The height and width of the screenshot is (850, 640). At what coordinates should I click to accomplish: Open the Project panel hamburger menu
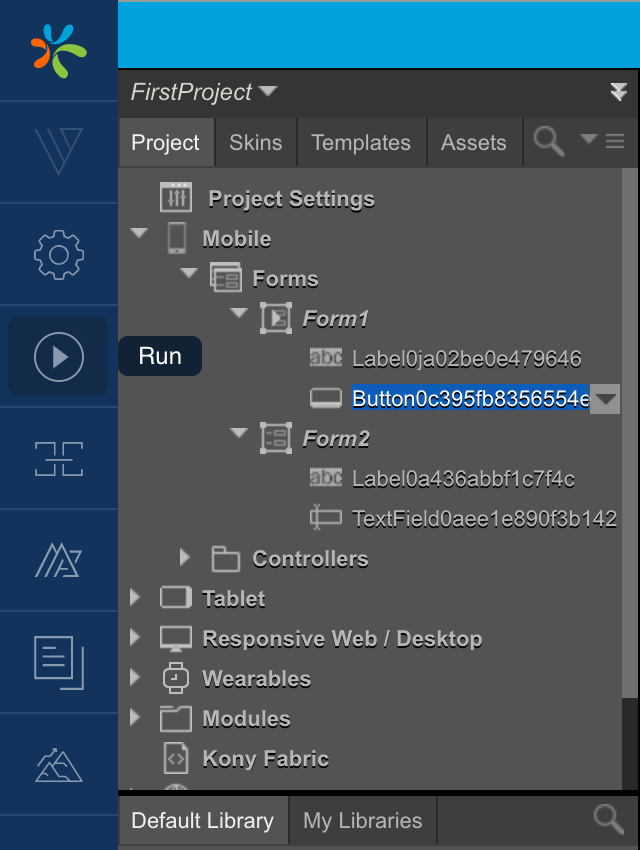tap(615, 142)
